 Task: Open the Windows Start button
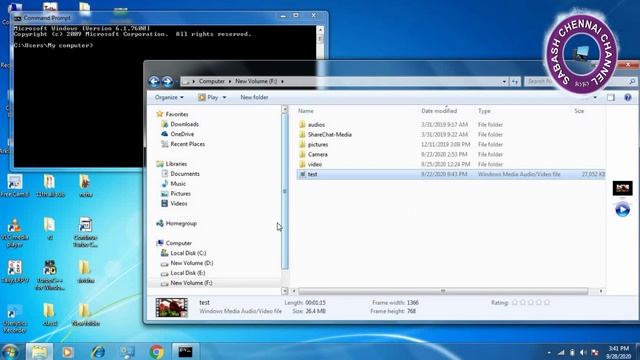[10, 351]
